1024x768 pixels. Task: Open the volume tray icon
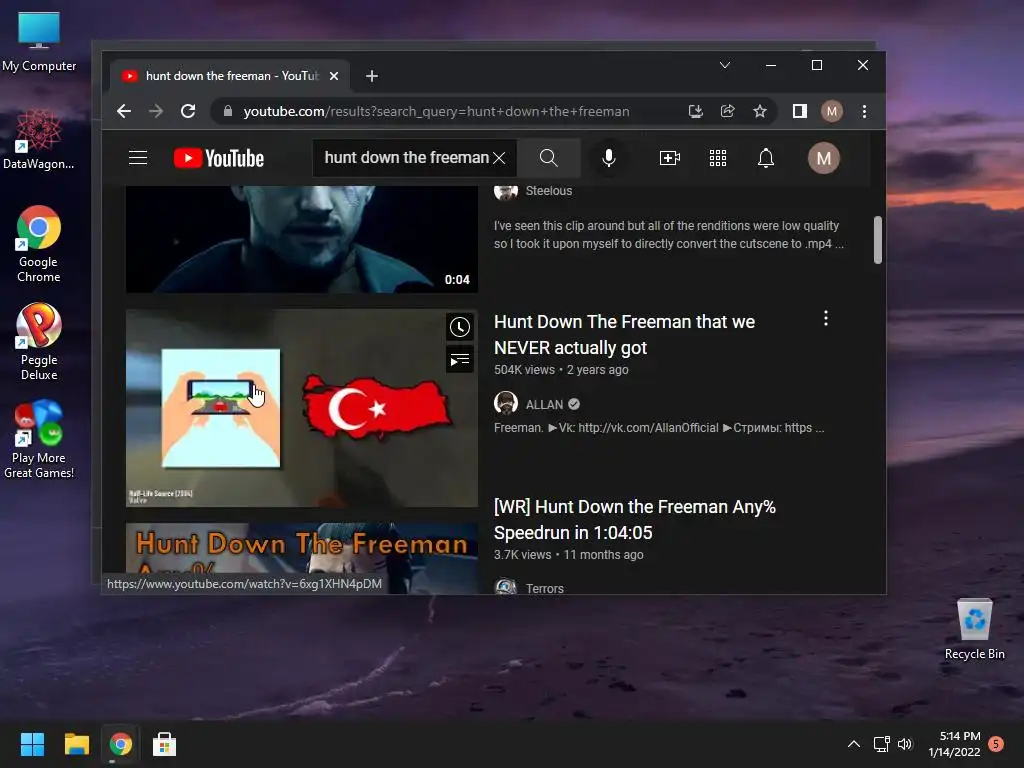[x=904, y=744]
